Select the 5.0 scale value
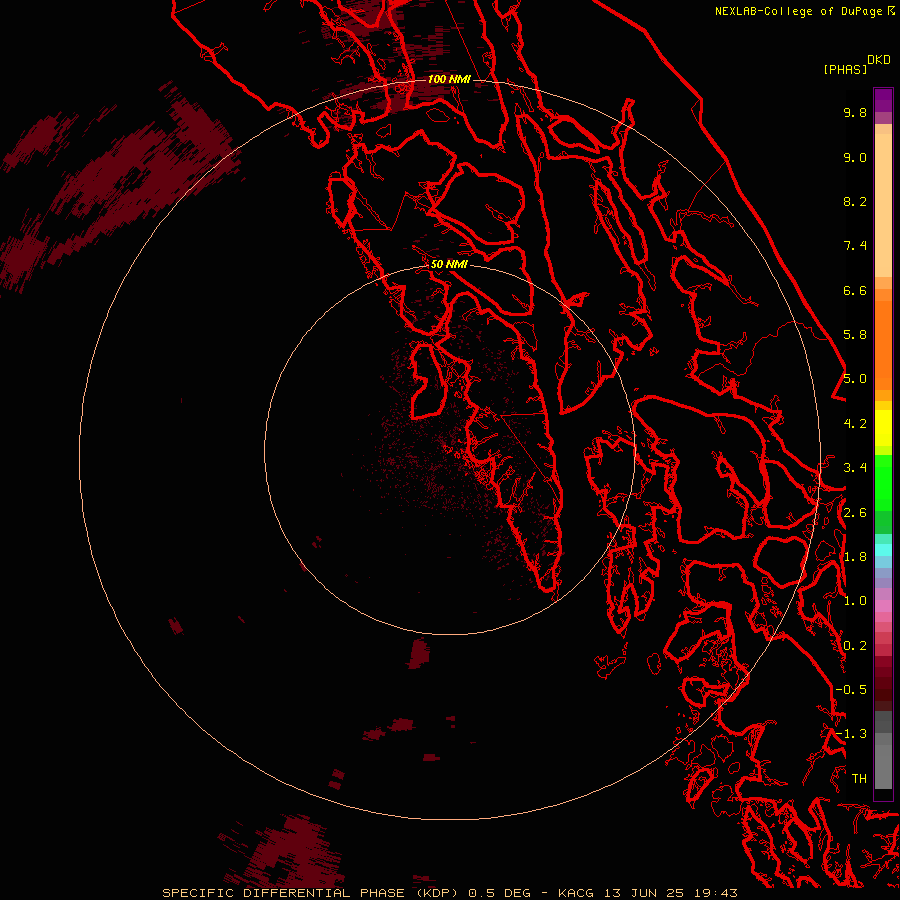The height and width of the screenshot is (900, 900). click(855, 379)
